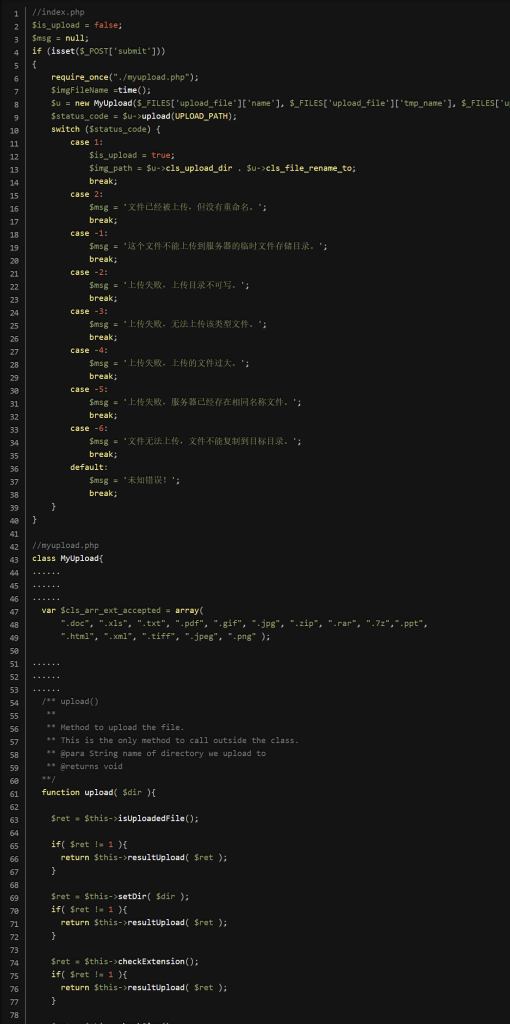
Task: Click the switch ($status_code) keyword
Action: (x=106, y=129)
